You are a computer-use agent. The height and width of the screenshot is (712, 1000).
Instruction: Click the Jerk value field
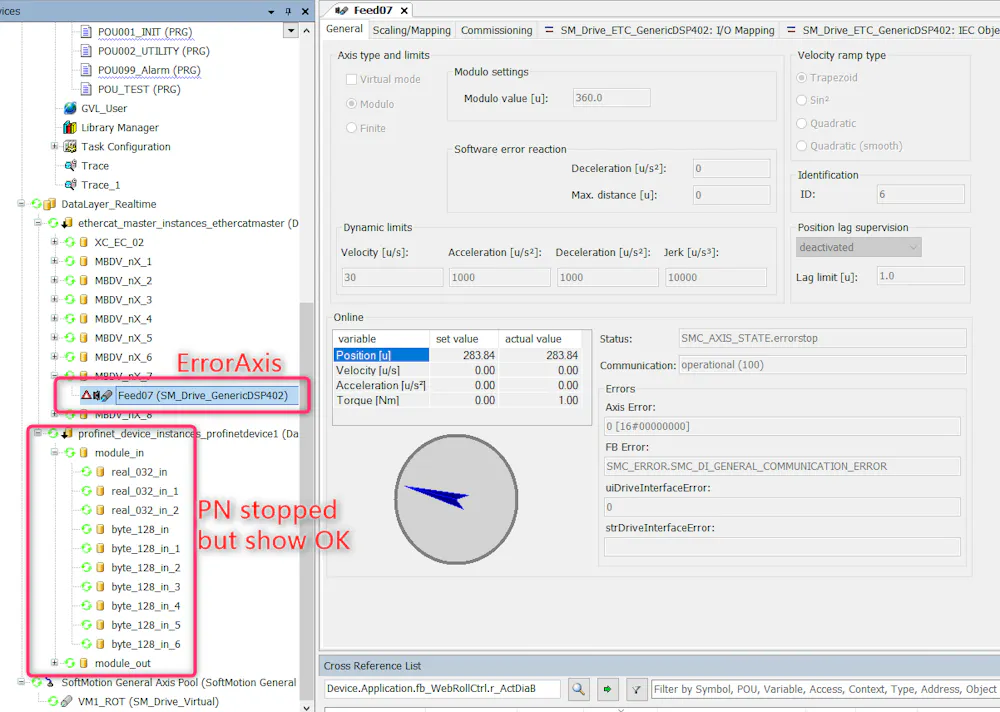pyautogui.click(x=716, y=277)
